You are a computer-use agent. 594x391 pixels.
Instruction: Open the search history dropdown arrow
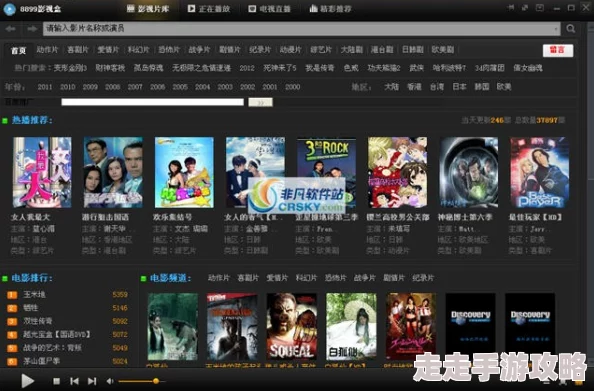(x=556, y=29)
